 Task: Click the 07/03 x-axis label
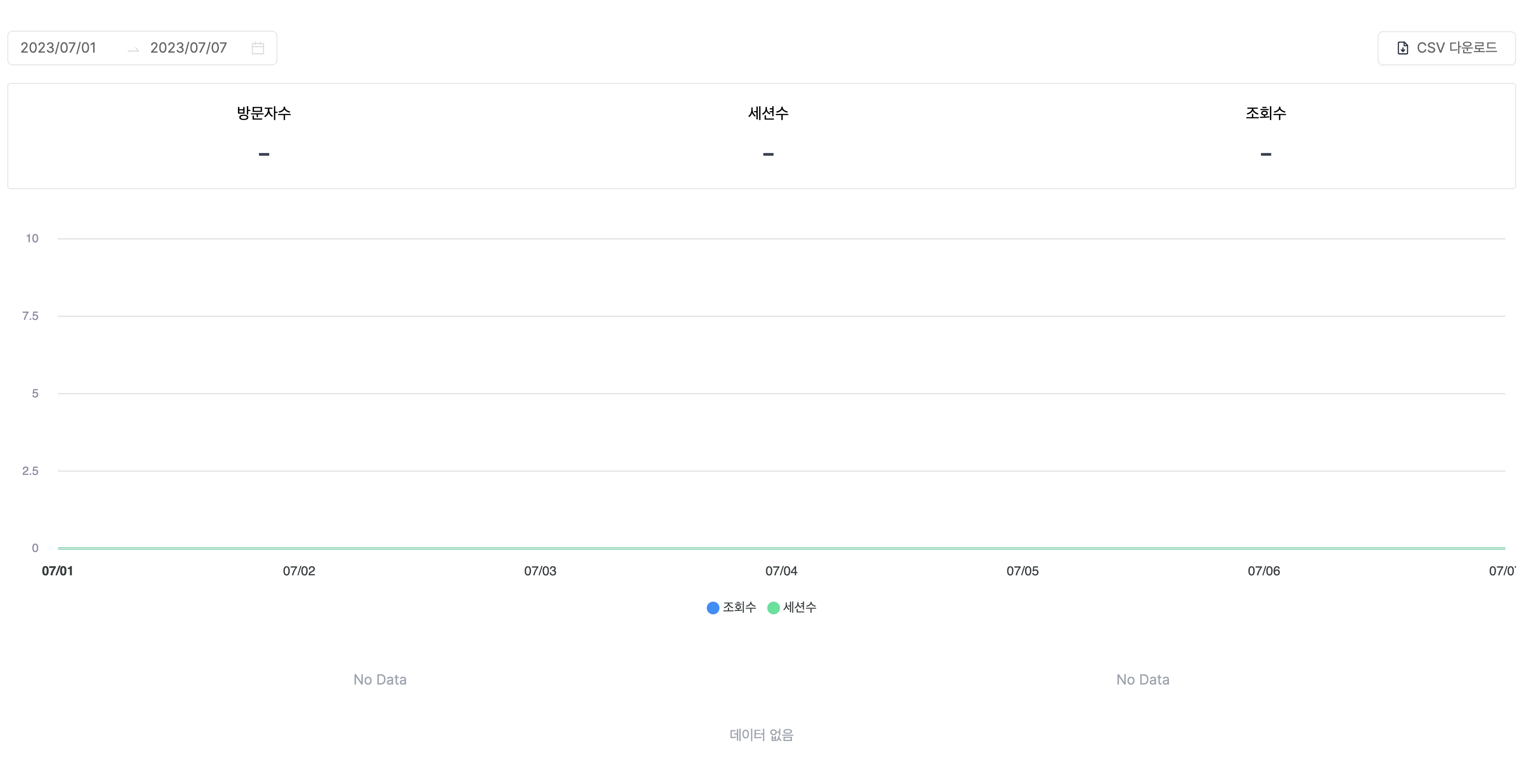pyautogui.click(x=540, y=570)
